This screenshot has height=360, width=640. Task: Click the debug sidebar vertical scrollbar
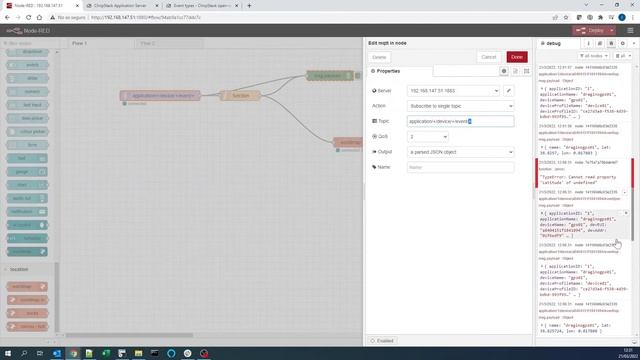tap(633, 200)
